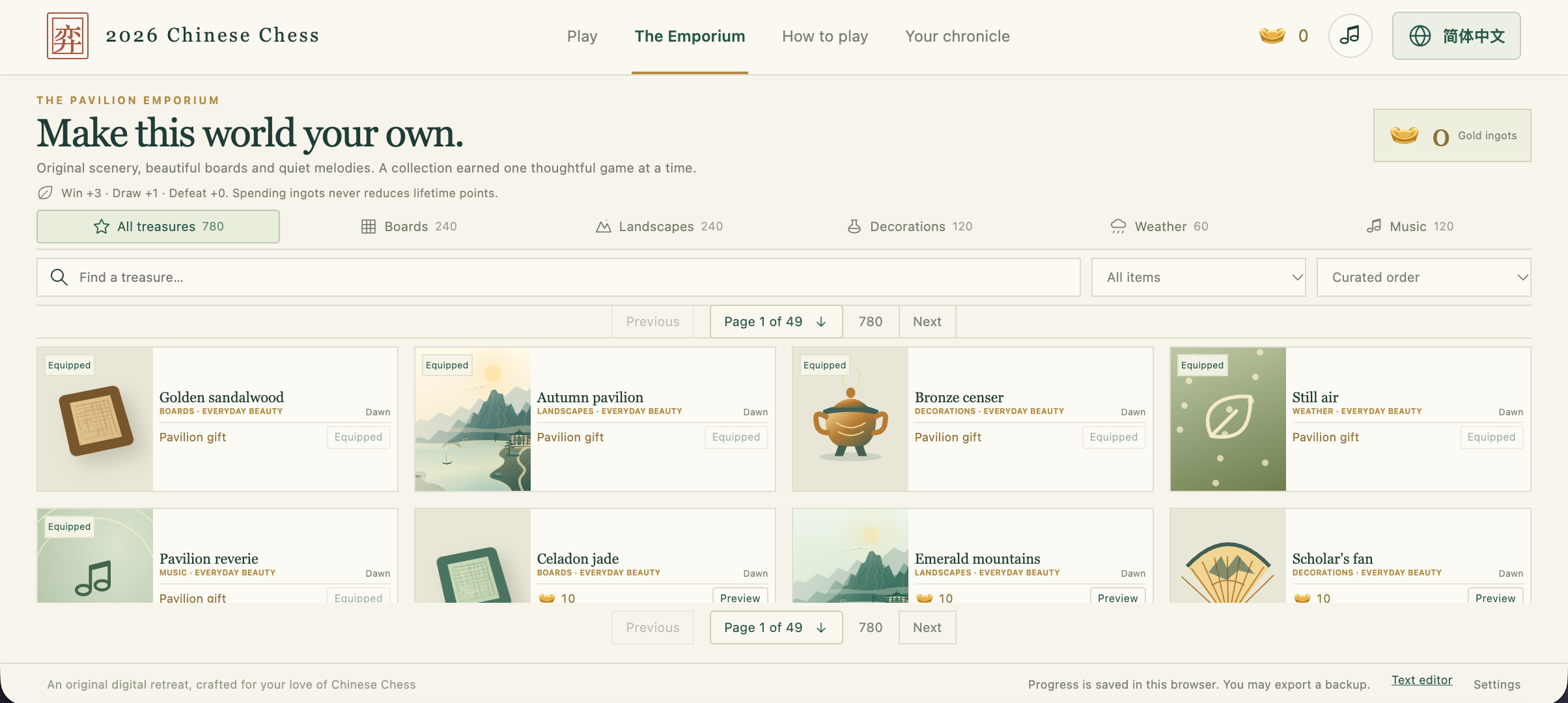Open Settings in the footer
1568x703 pixels.
[x=1497, y=684]
